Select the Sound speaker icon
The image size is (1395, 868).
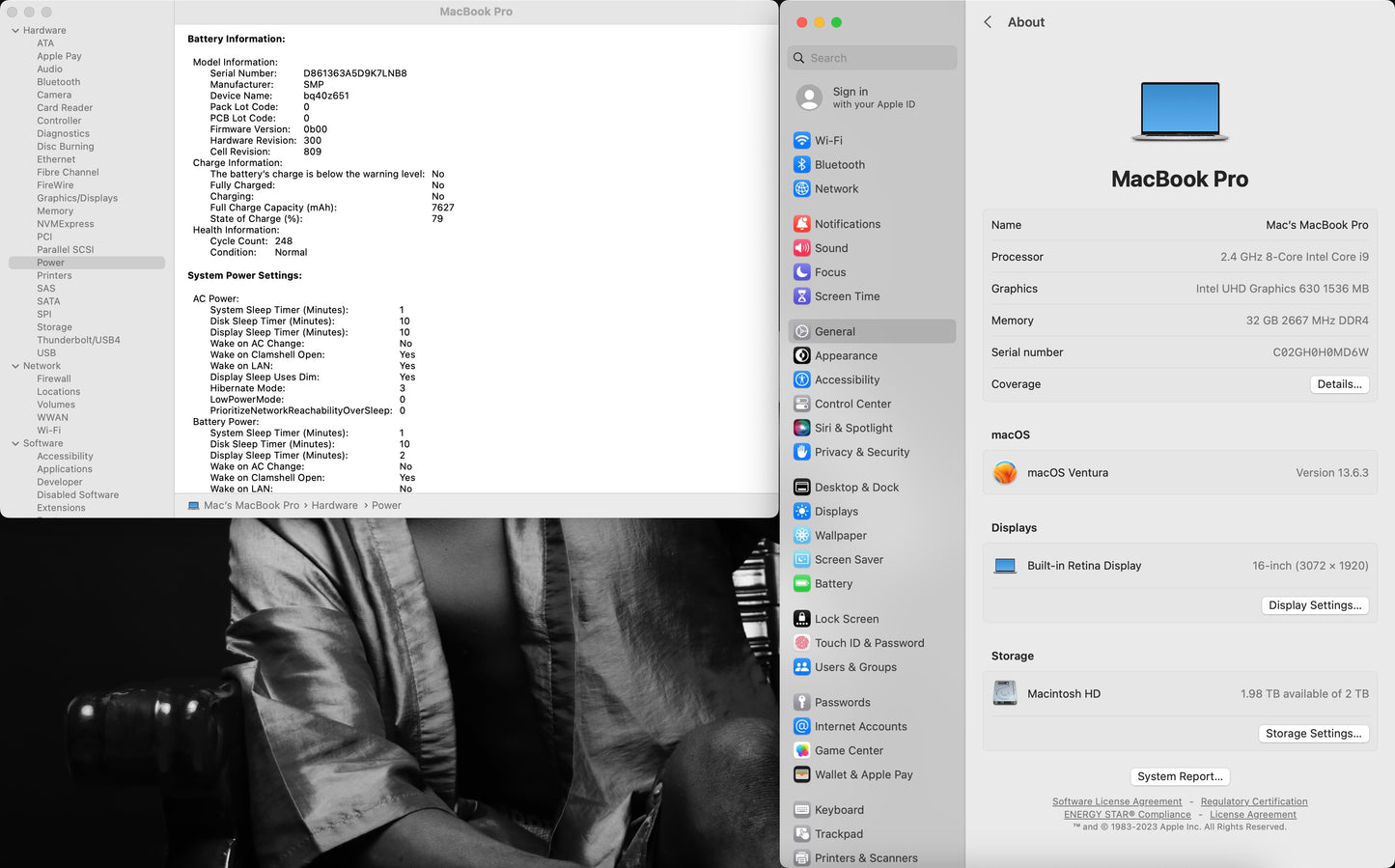tap(801, 247)
